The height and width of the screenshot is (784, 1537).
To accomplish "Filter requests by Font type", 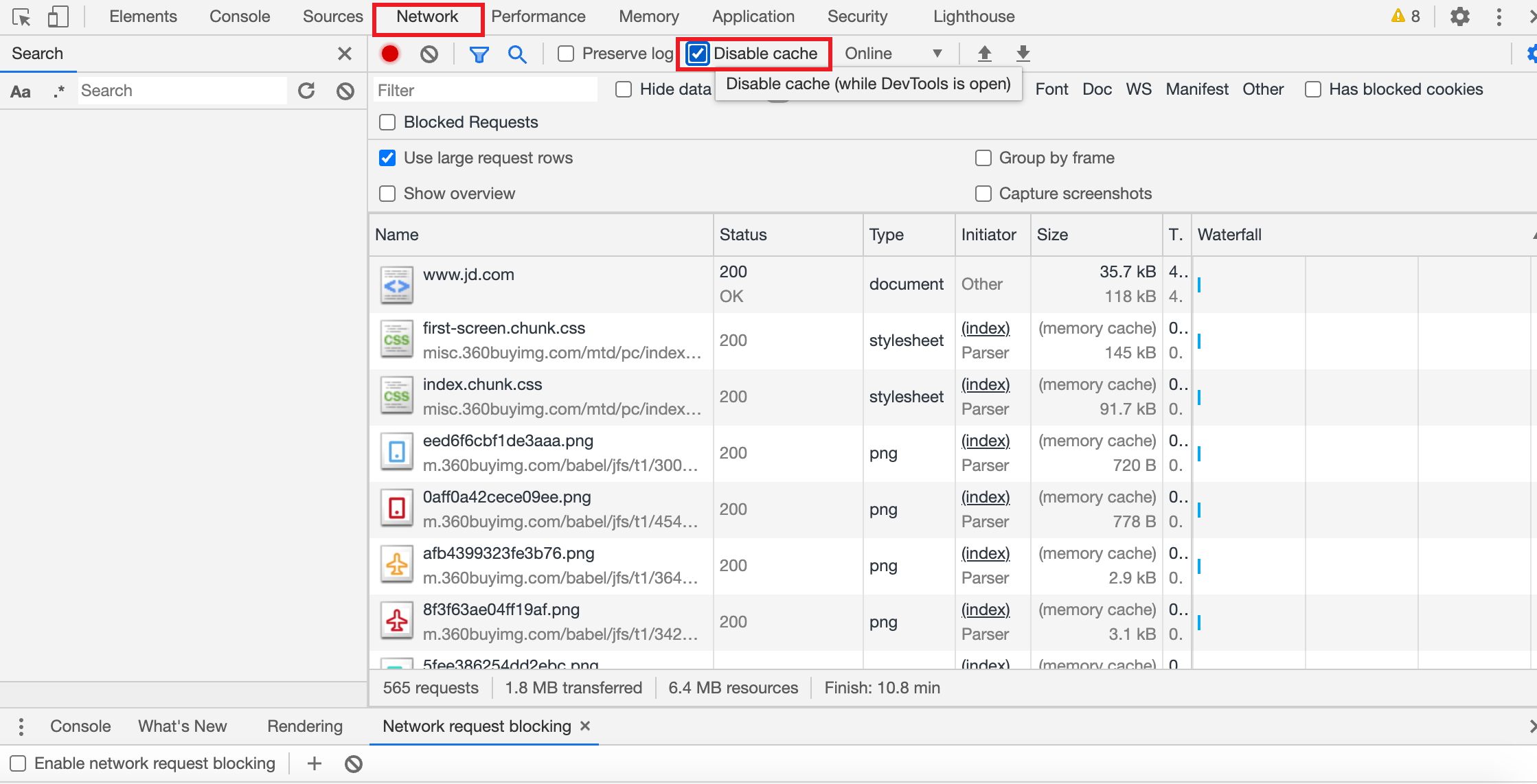I will click(1051, 89).
